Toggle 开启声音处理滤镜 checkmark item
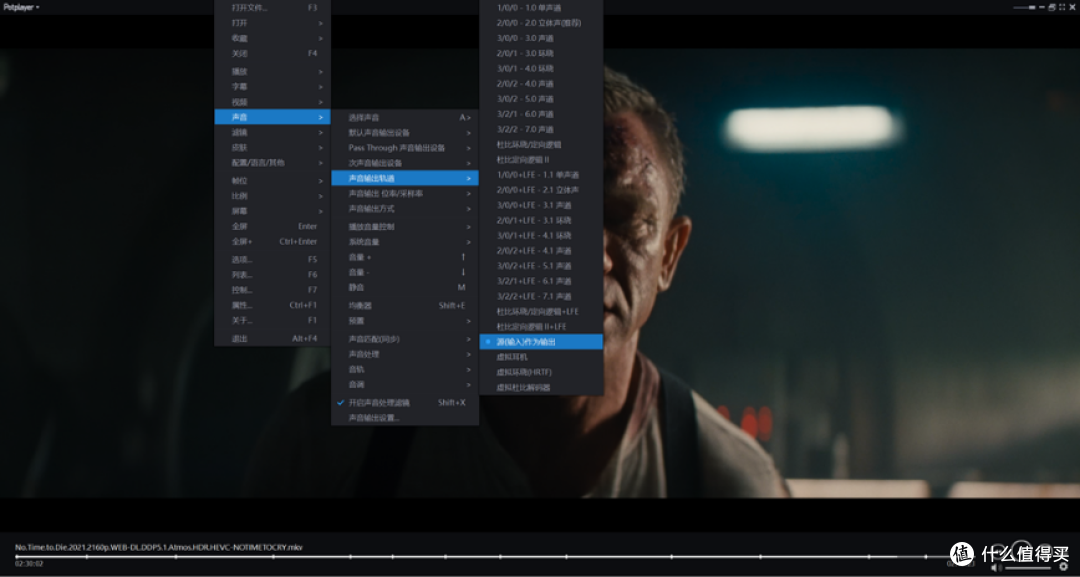Viewport: 1080px width, 577px height. [x=404, y=402]
